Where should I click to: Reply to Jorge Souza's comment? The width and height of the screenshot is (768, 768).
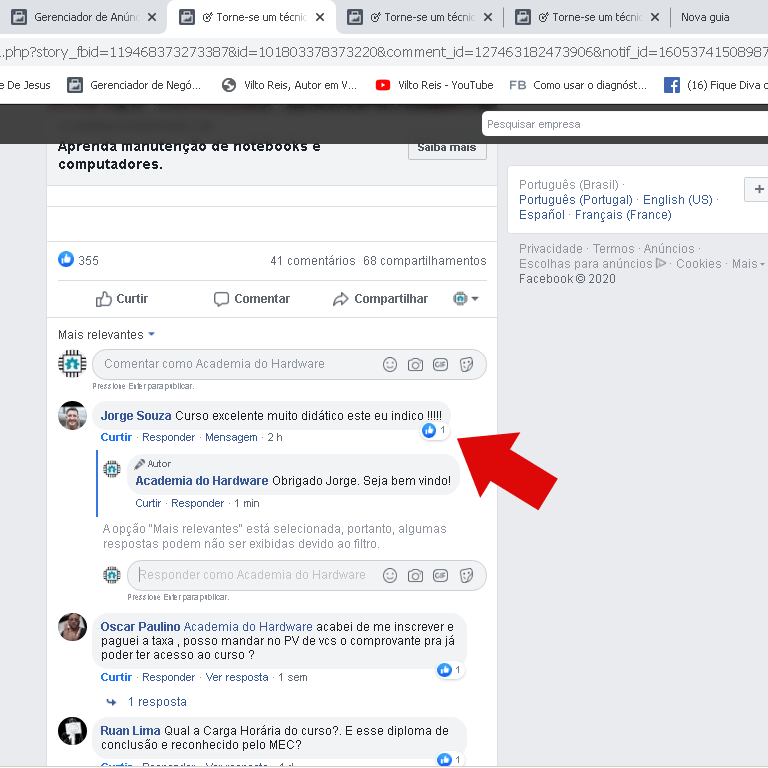pyautogui.click(x=168, y=437)
